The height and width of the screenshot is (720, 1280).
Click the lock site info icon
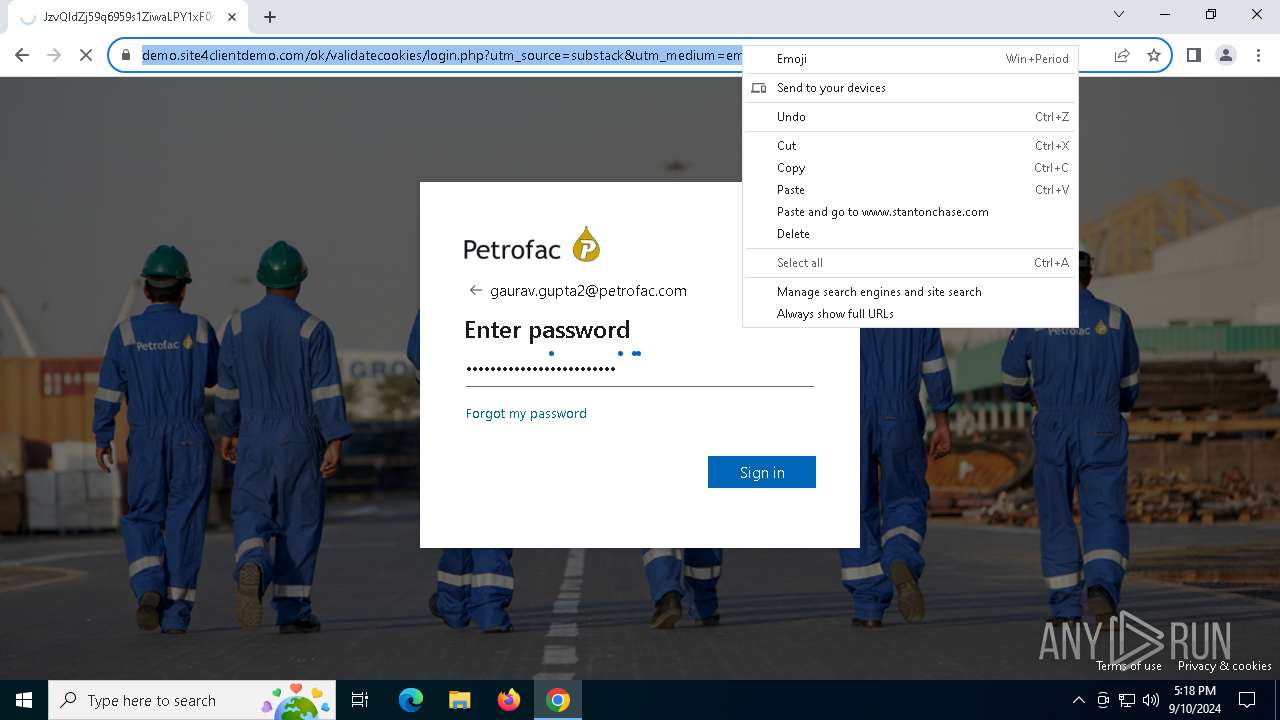point(126,56)
